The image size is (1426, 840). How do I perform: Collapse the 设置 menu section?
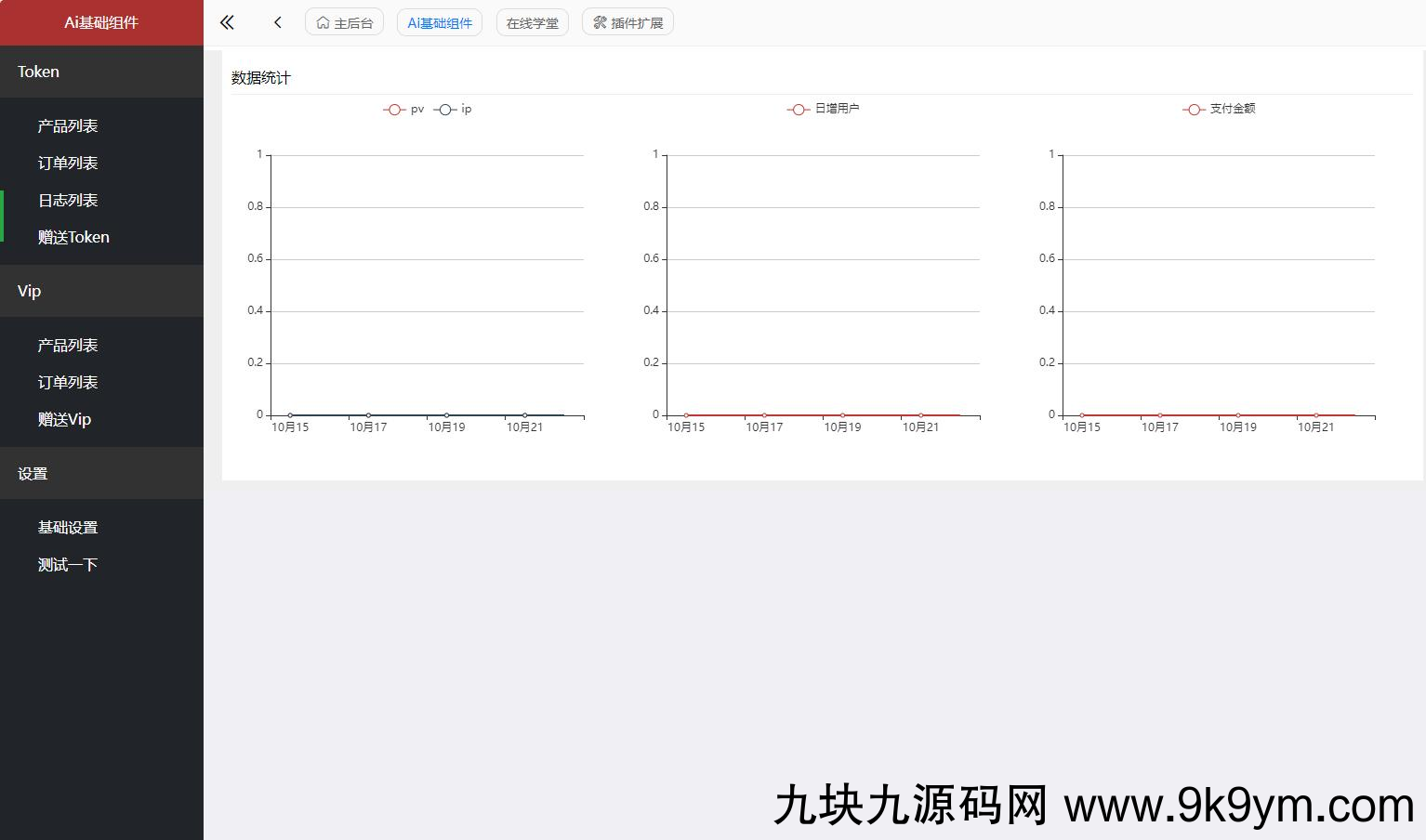pos(101,473)
